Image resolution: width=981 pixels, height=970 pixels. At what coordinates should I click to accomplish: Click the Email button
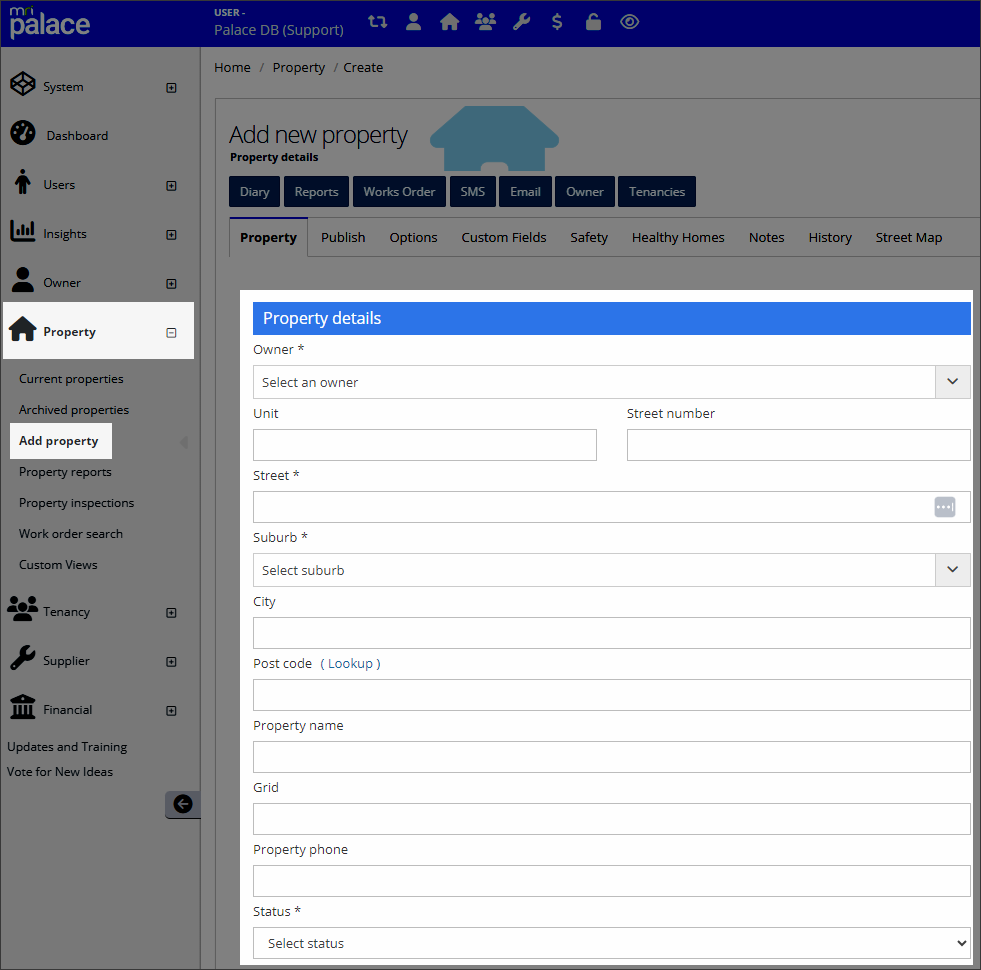pyautogui.click(x=526, y=191)
